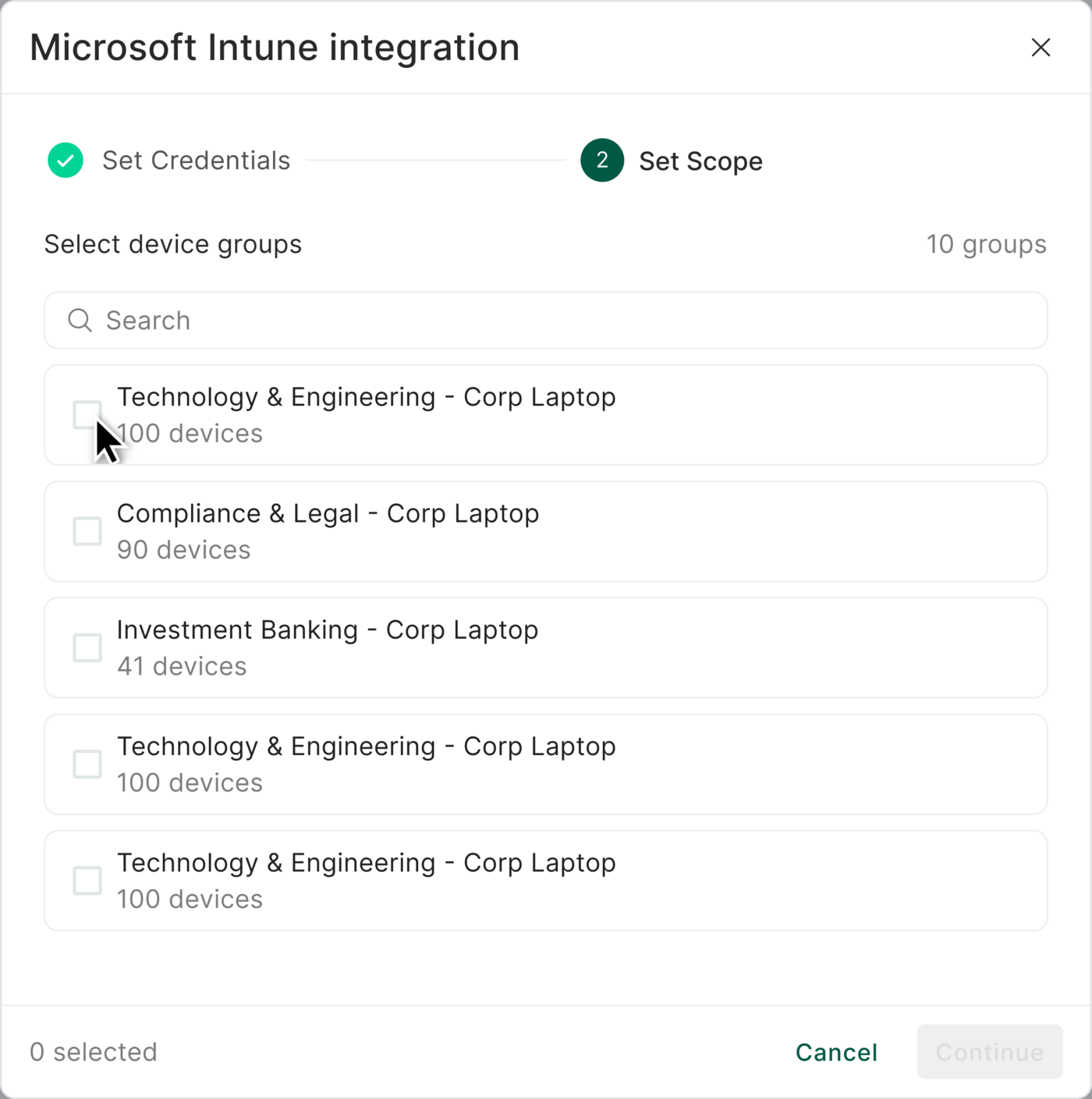Click the Compliance & Legal - Corp Laptop name
The width and height of the screenshot is (1092, 1099).
click(328, 513)
